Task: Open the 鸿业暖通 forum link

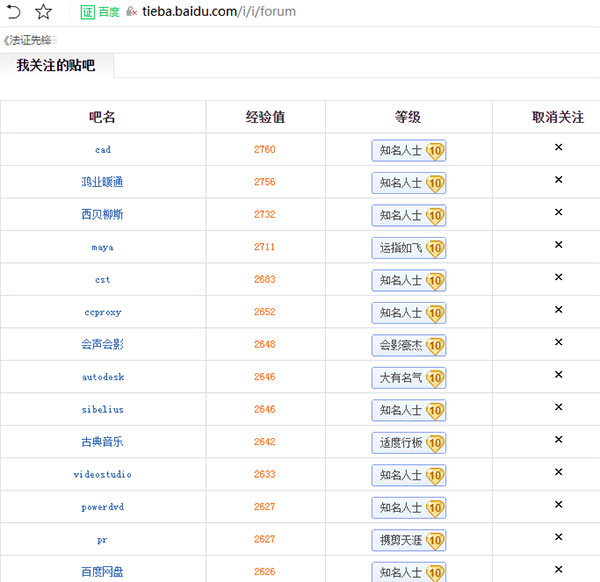Action: coord(102,182)
